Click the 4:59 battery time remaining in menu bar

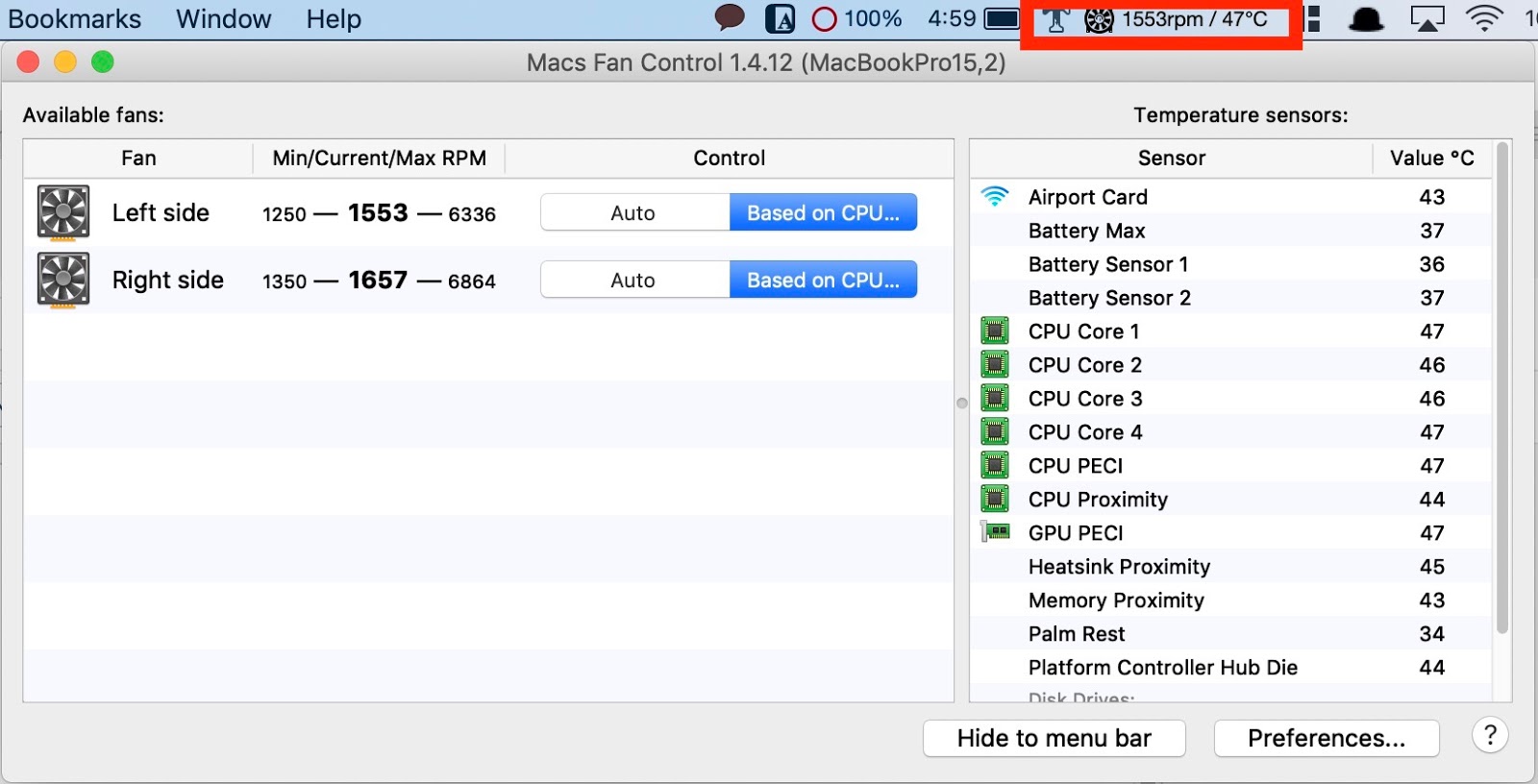(x=952, y=19)
